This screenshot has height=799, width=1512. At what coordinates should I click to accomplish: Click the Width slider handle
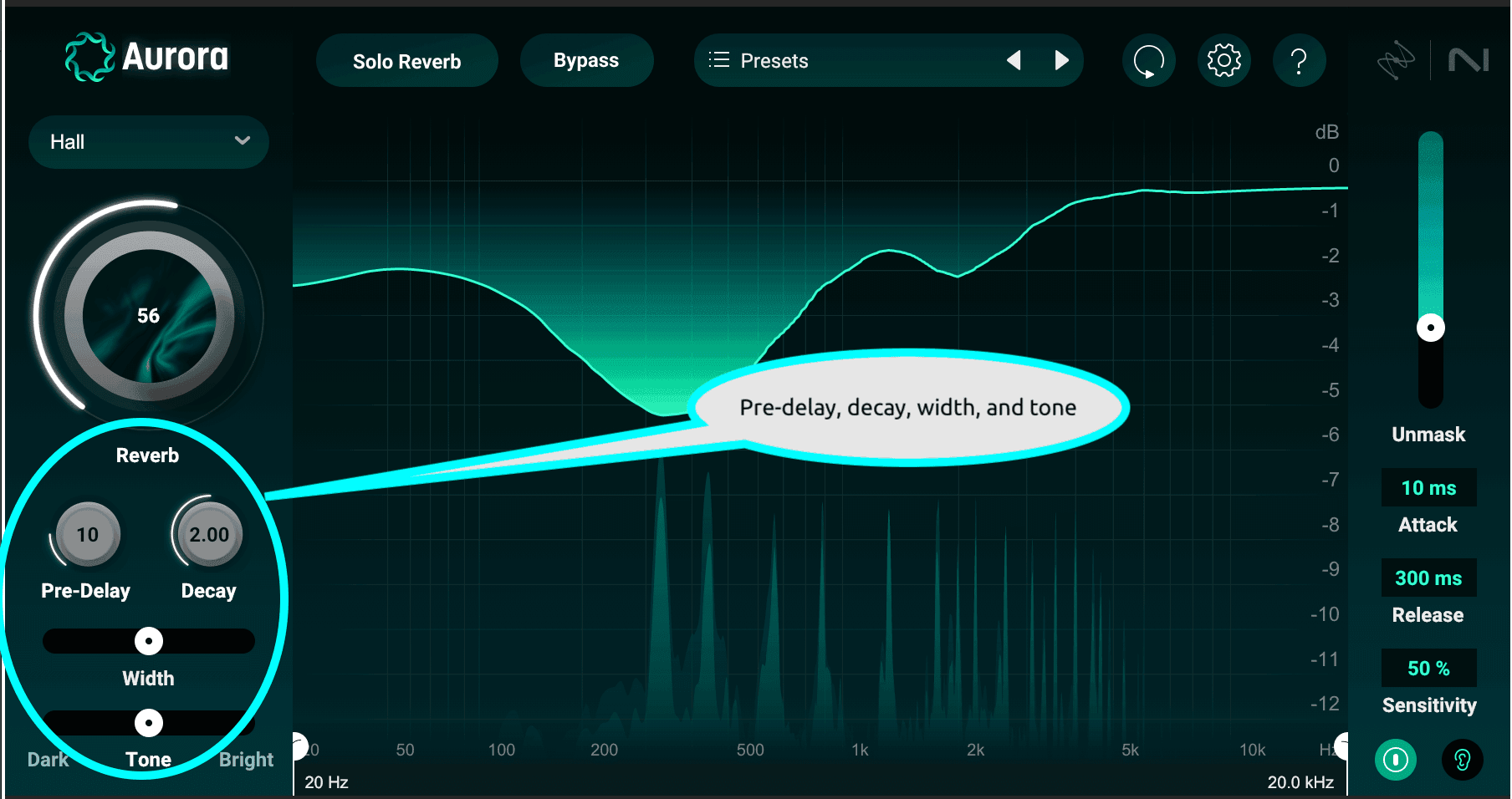point(149,641)
